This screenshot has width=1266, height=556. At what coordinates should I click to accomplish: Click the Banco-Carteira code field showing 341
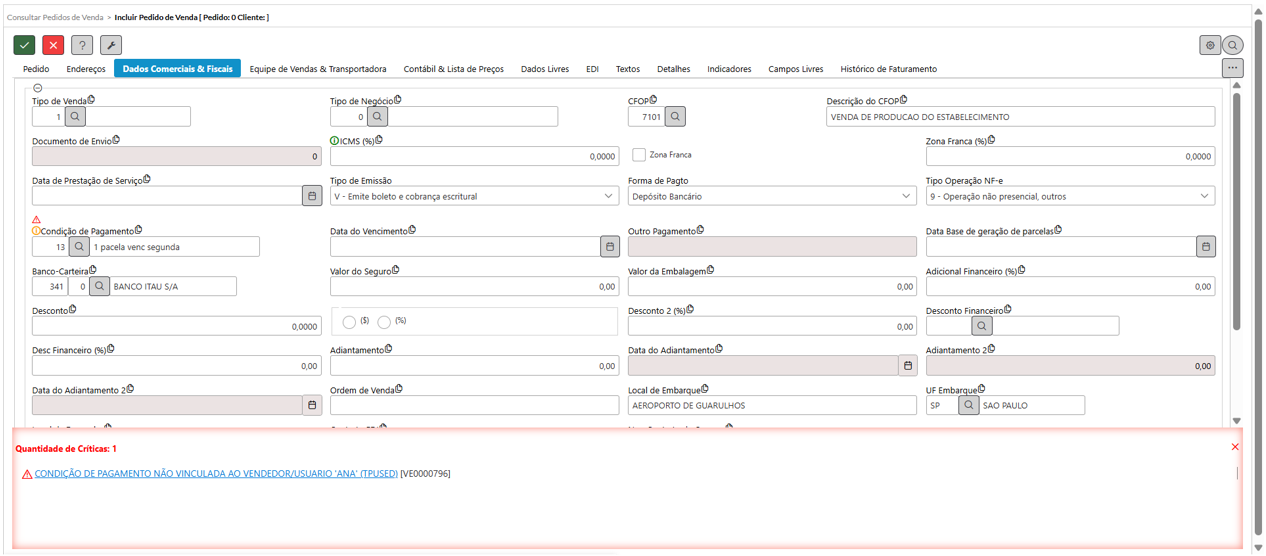[x=50, y=286]
